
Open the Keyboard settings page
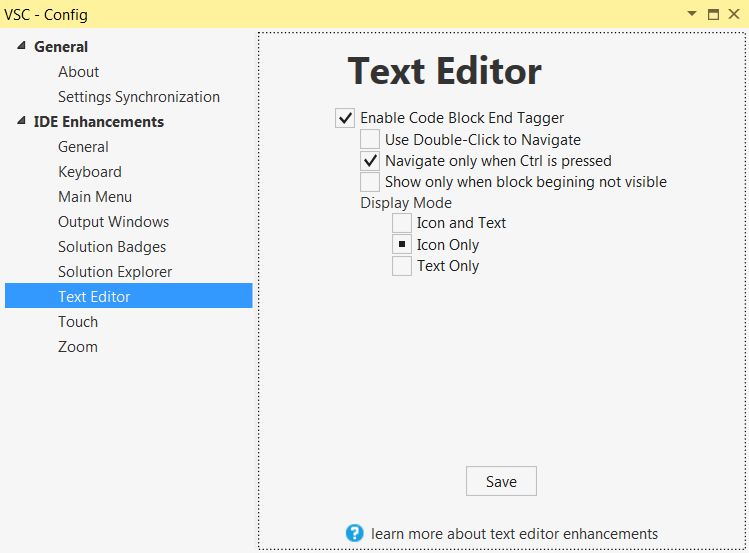pyautogui.click(x=90, y=172)
